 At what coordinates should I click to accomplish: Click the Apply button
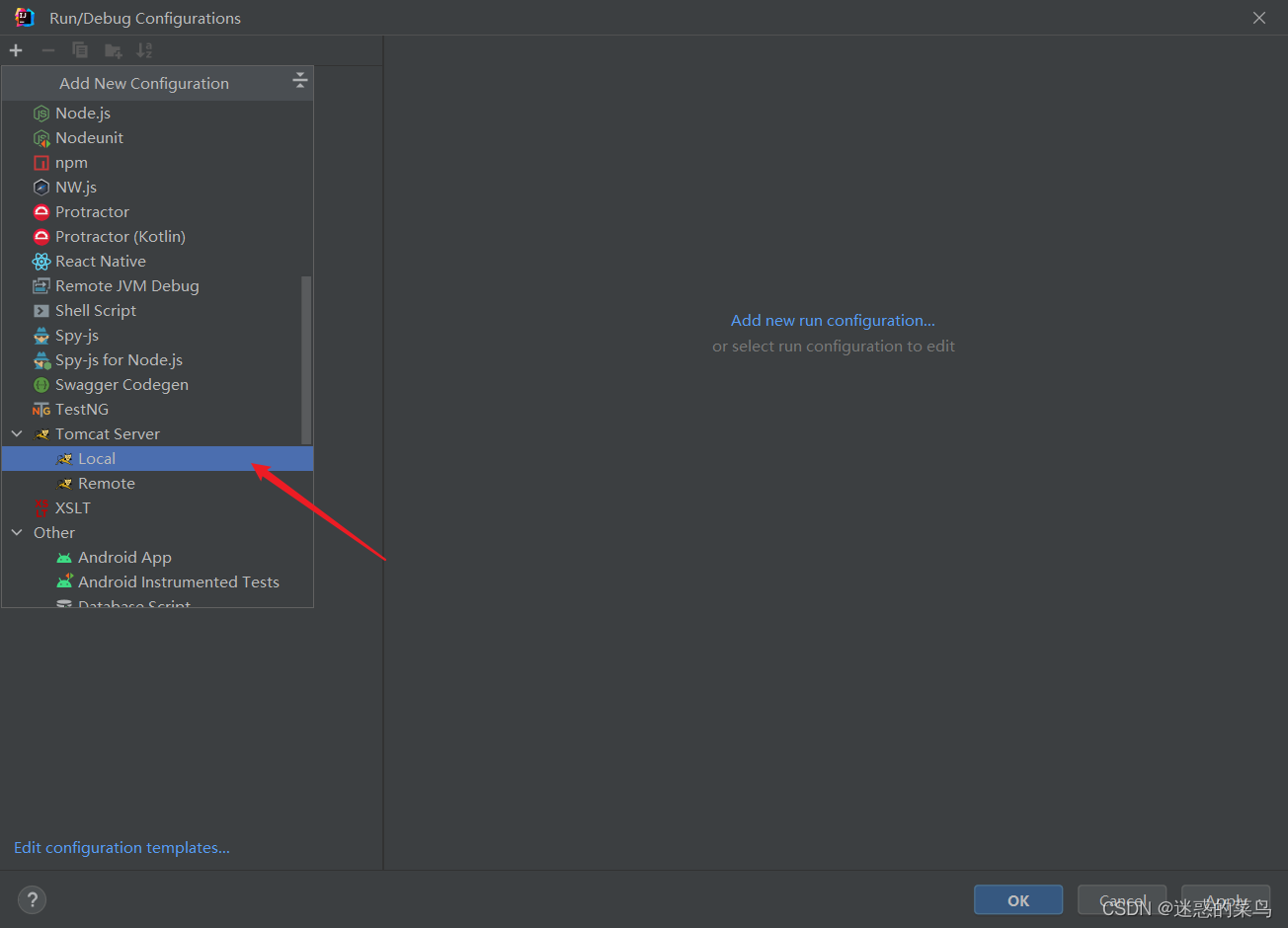coord(1226,900)
